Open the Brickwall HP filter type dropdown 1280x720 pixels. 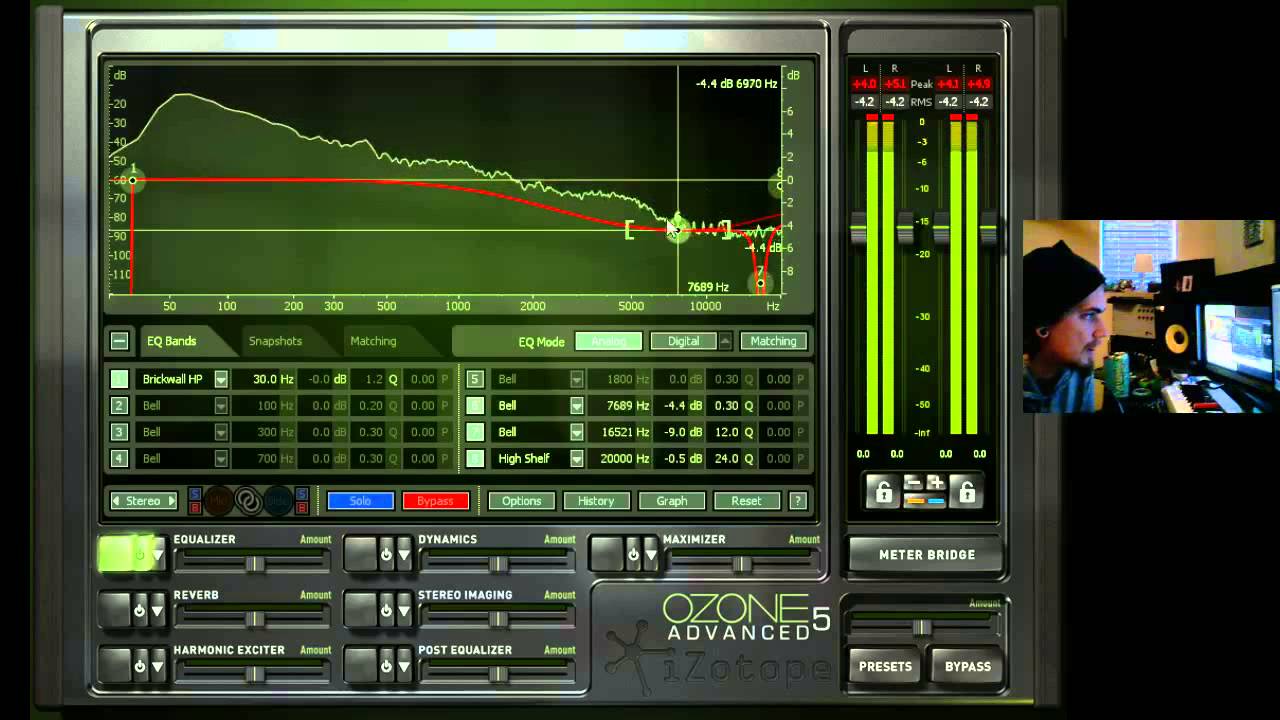(221, 379)
